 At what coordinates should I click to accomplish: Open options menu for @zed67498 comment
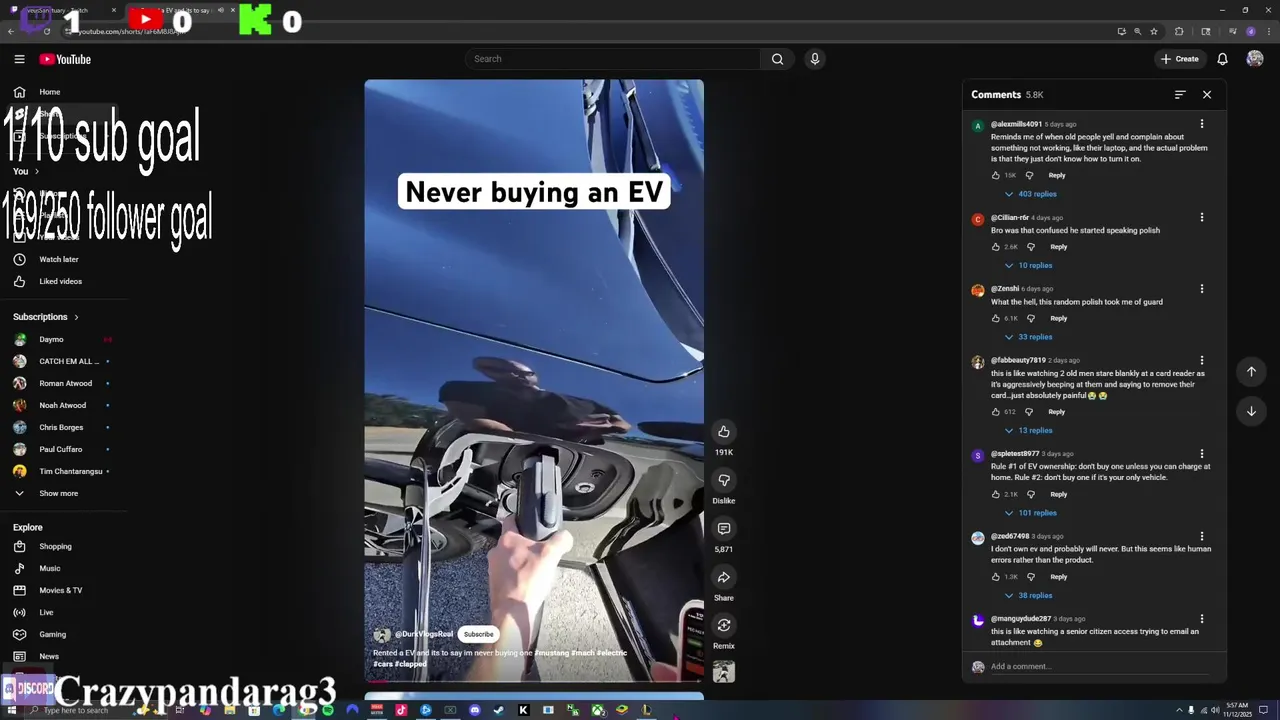tap(1202, 536)
